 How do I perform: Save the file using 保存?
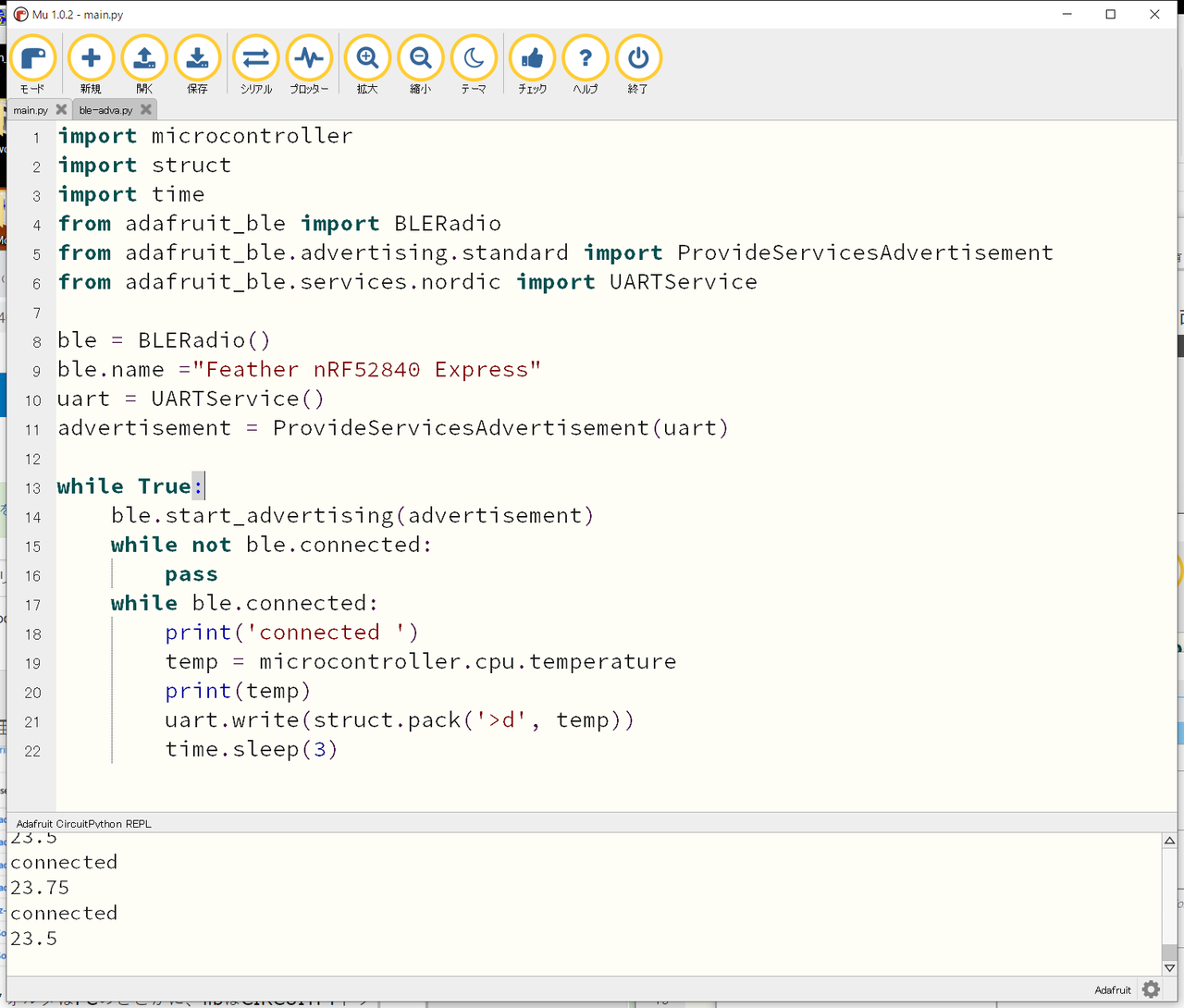click(x=197, y=57)
